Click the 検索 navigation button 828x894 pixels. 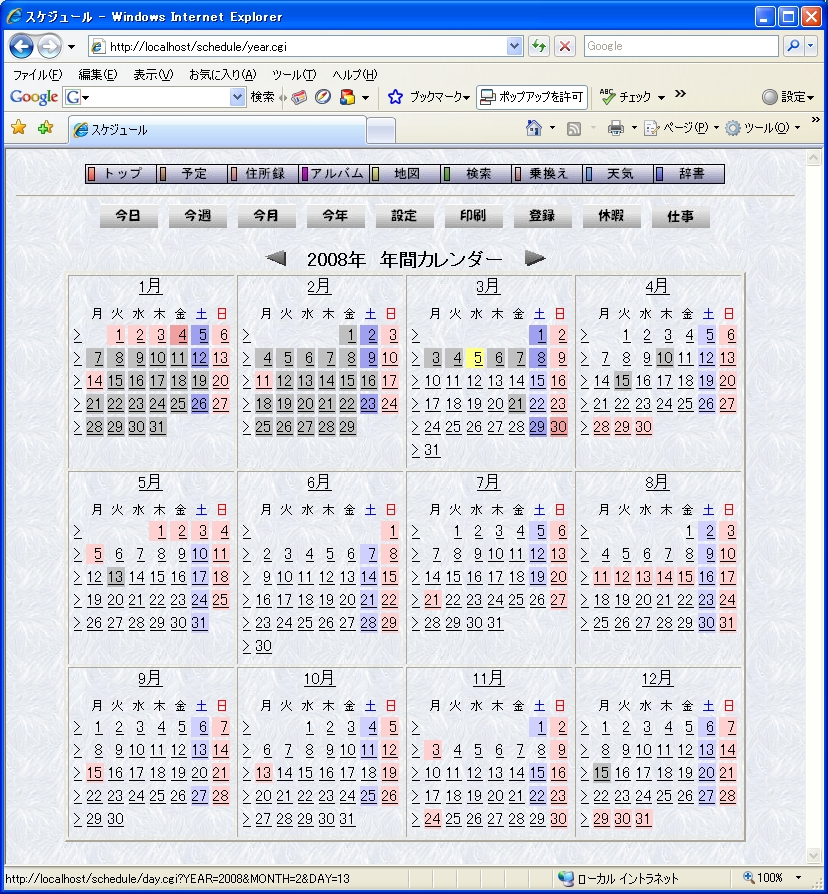(x=477, y=174)
